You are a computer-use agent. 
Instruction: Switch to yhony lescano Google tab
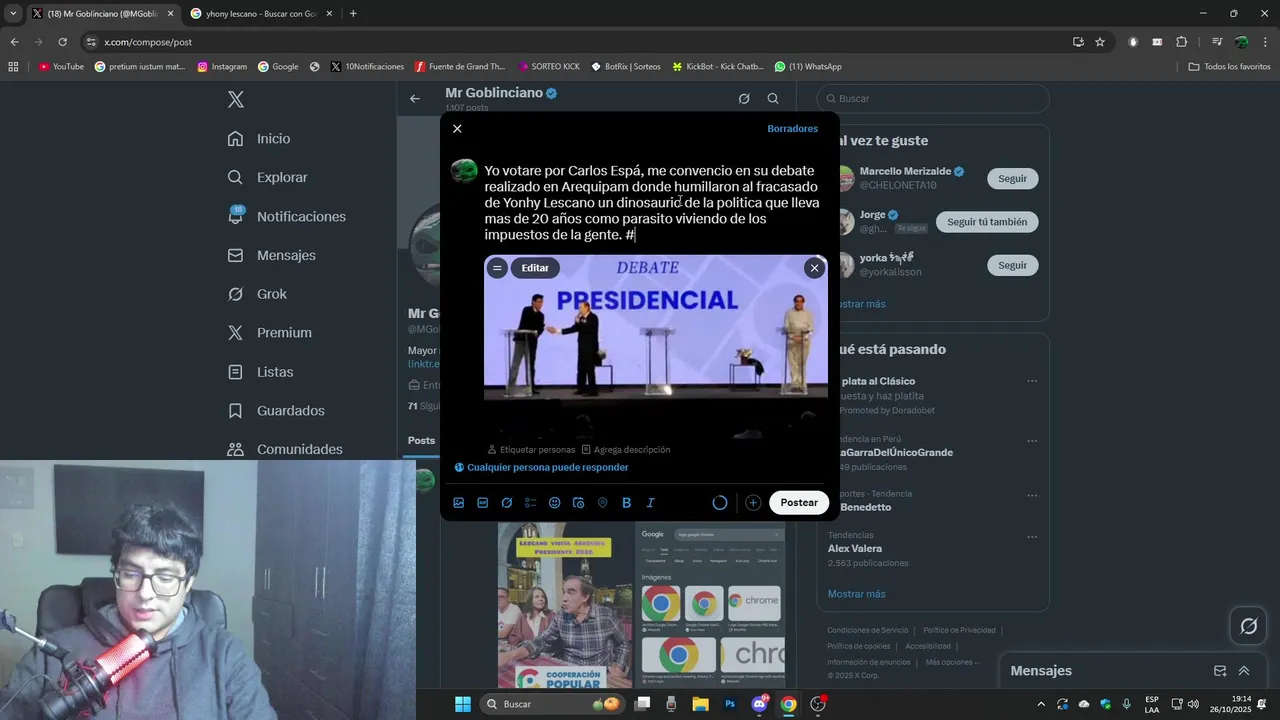click(x=260, y=14)
